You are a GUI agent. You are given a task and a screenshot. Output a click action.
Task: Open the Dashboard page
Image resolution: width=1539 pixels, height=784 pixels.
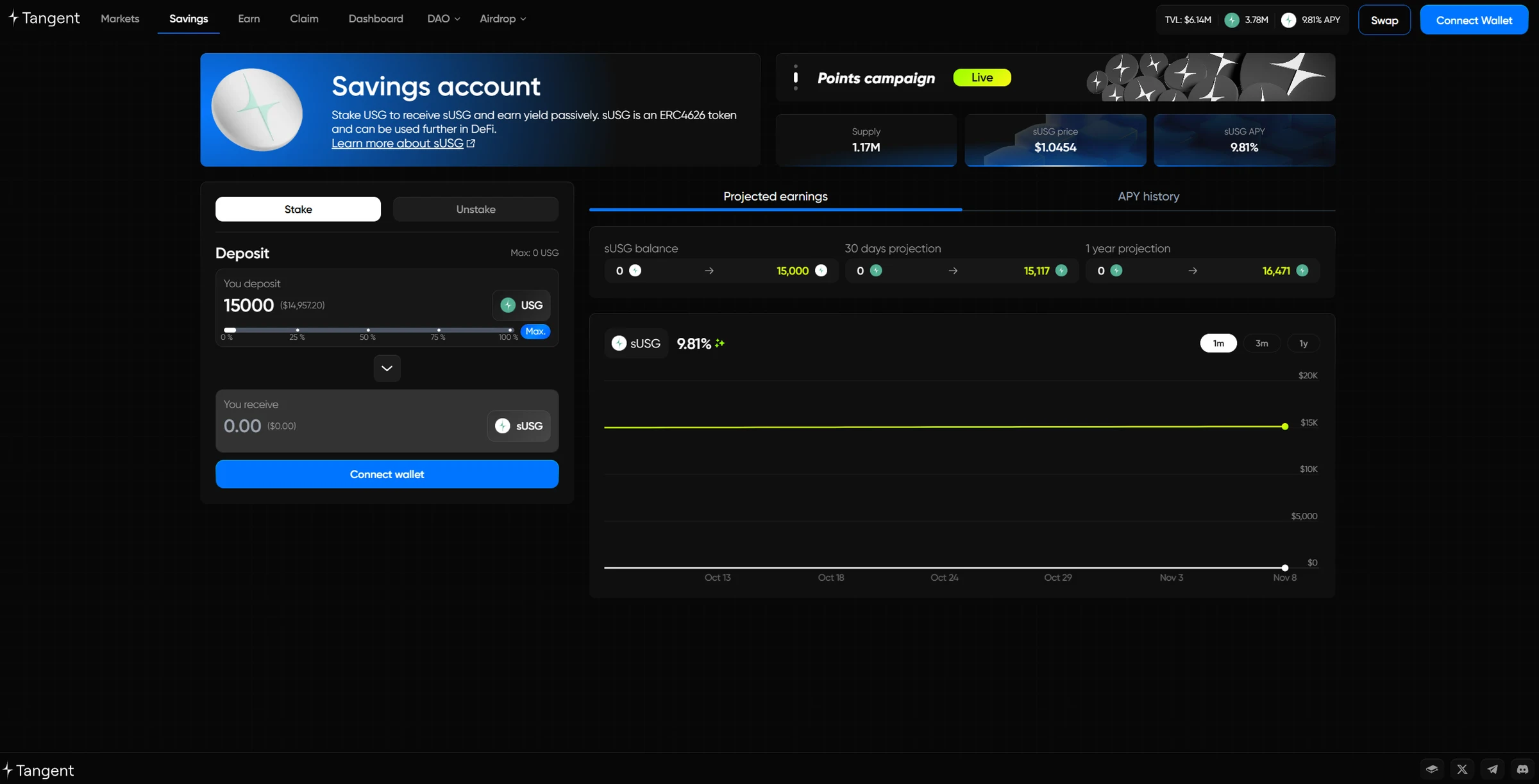(376, 19)
